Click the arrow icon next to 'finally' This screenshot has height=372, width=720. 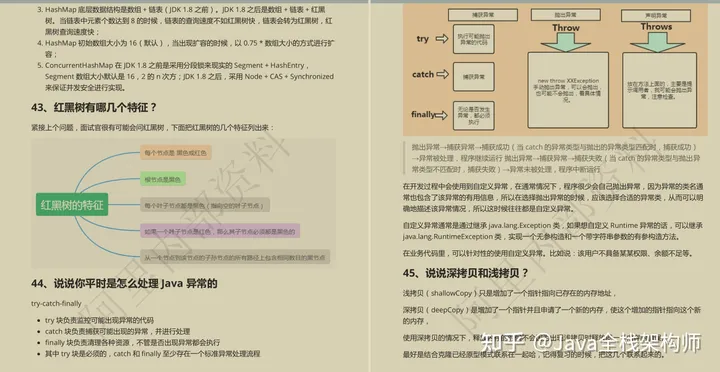point(441,115)
